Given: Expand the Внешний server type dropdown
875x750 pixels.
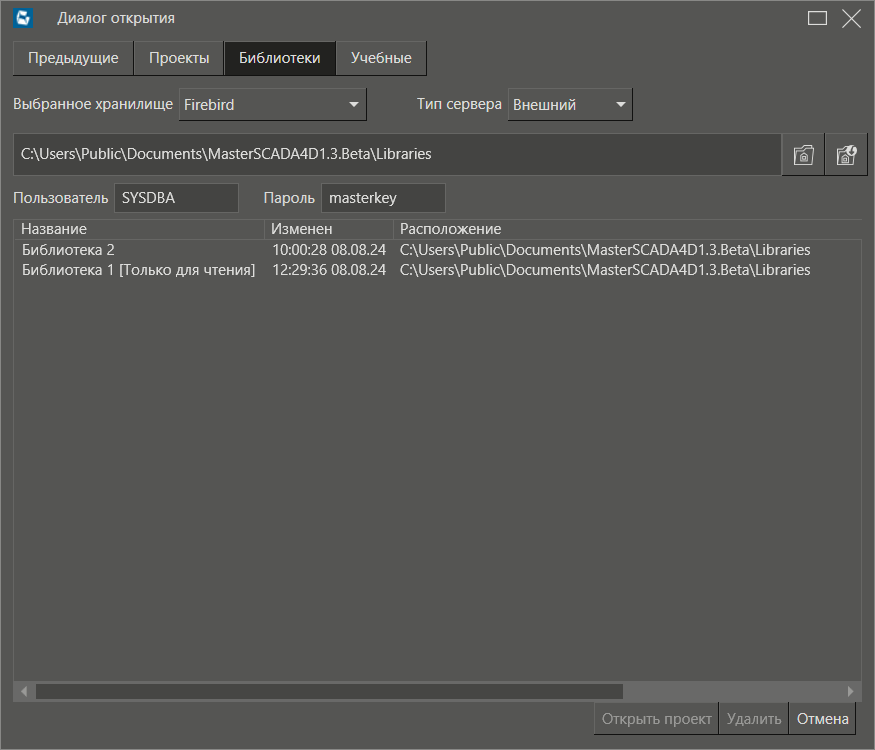Looking at the screenshot, I should (570, 104).
